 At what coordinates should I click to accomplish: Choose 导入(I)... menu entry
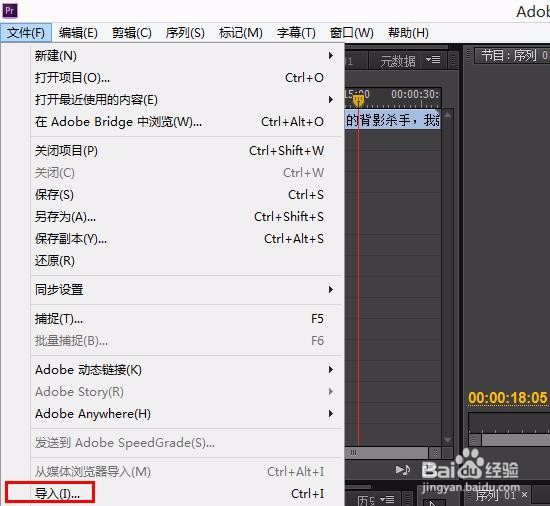(186, 494)
